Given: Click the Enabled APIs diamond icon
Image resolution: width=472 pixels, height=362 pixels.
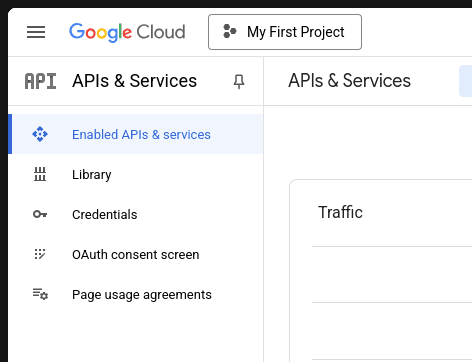Looking at the screenshot, I should [40, 134].
